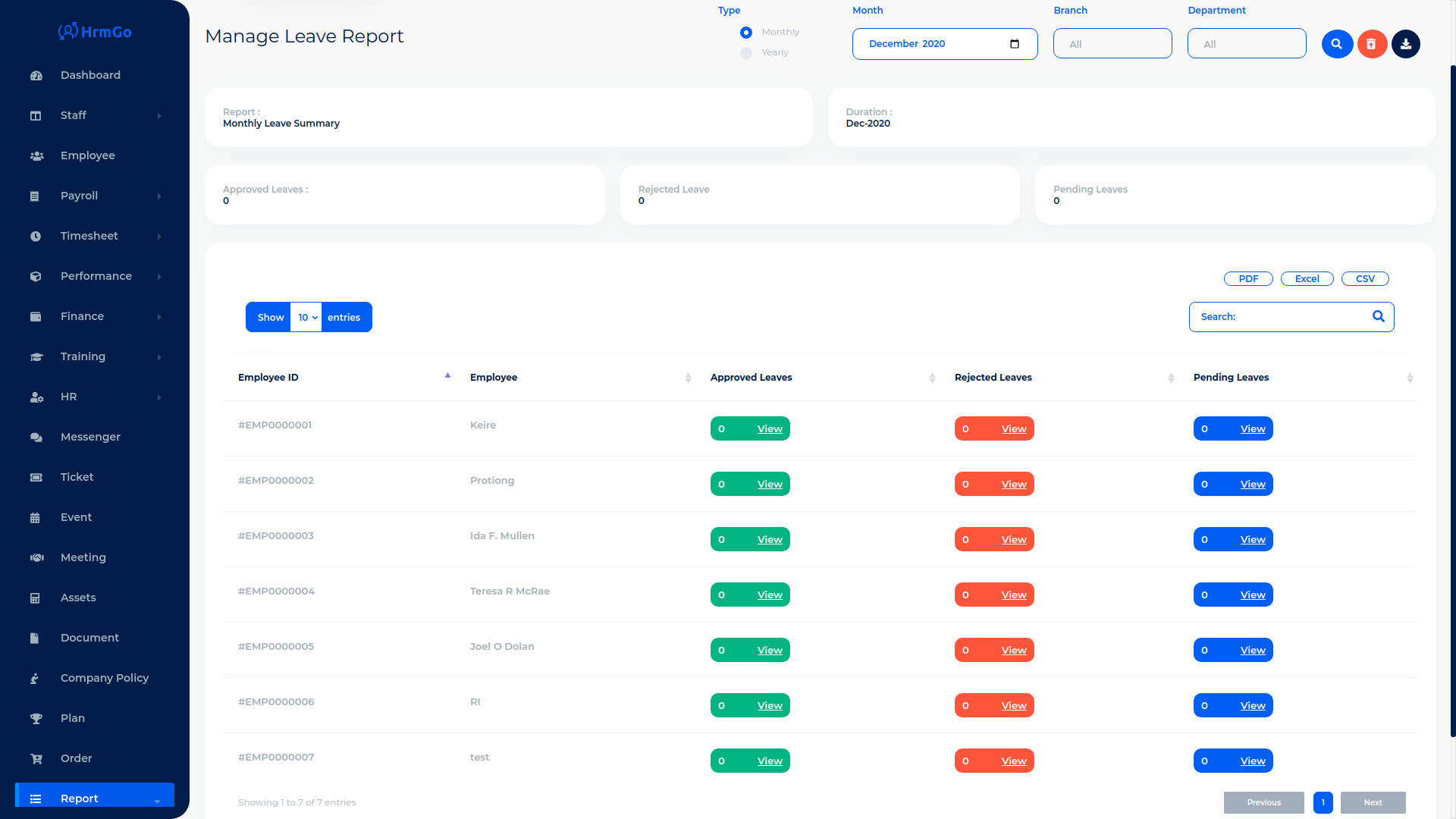Image resolution: width=1456 pixels, height=819 pixels.
Task: Open the Branch dropdown filter
Action: [1112, 44]
